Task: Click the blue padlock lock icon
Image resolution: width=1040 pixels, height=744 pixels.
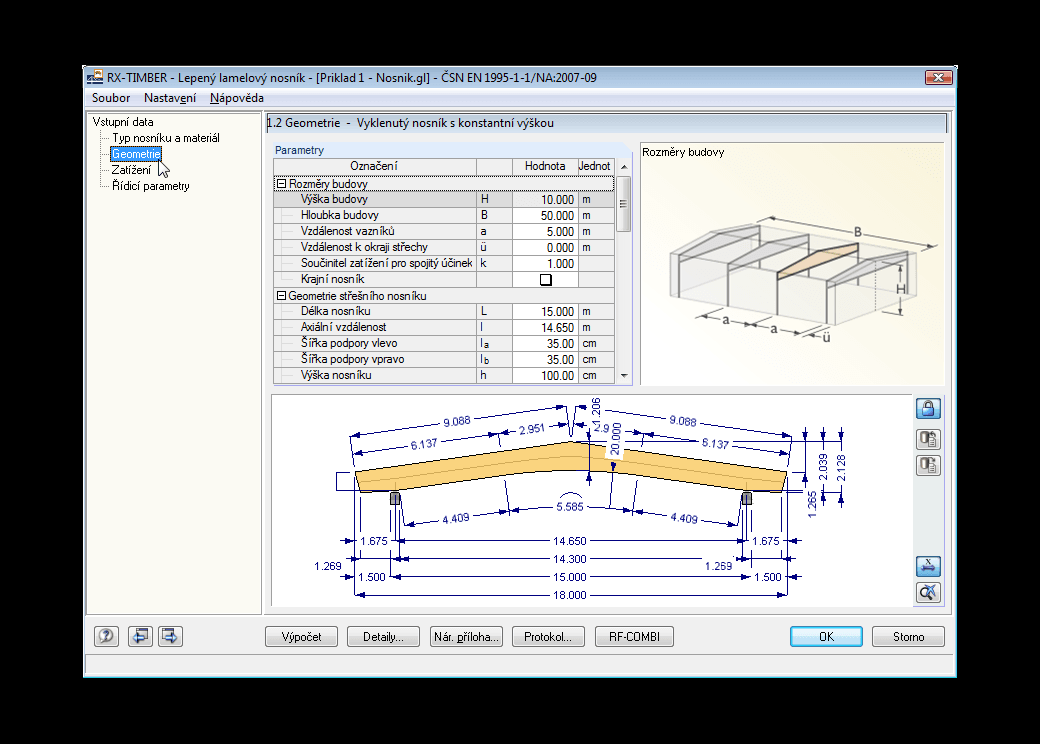Action: (x=928, y=408)
